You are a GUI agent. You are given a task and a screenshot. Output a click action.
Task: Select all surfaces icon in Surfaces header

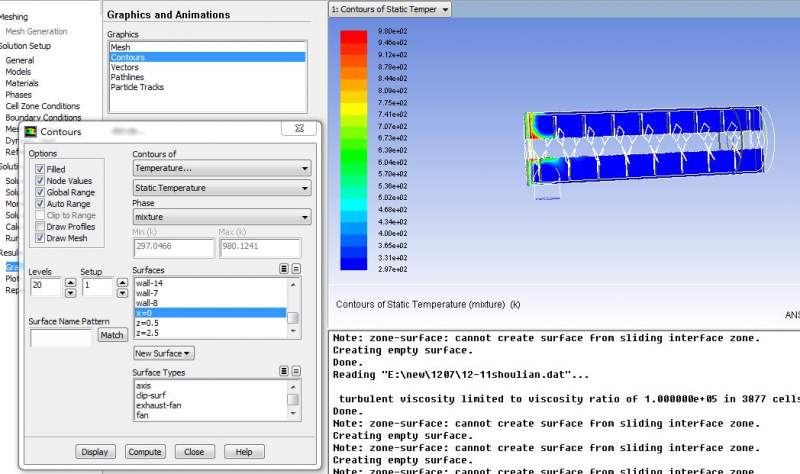point(284,269)
